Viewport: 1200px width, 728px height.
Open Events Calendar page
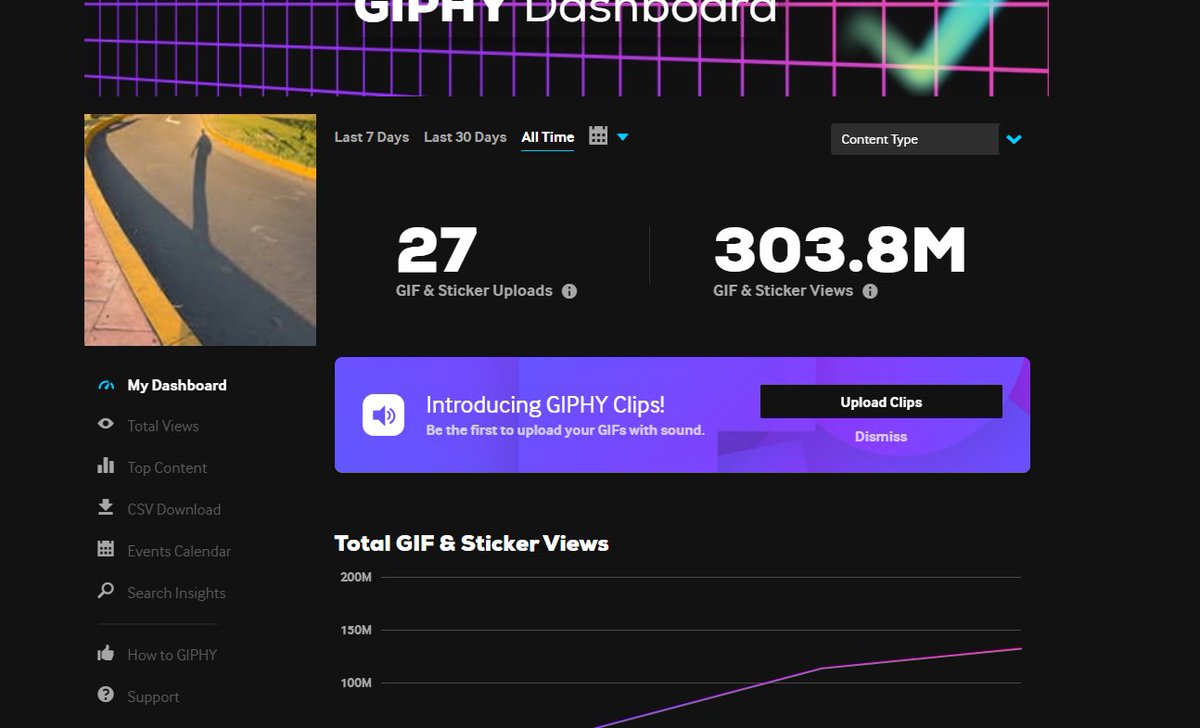coord(179,551)
